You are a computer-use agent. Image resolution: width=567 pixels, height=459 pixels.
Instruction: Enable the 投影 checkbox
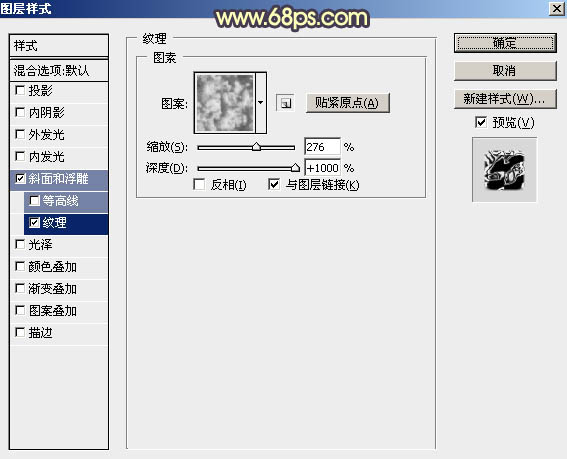20,90
